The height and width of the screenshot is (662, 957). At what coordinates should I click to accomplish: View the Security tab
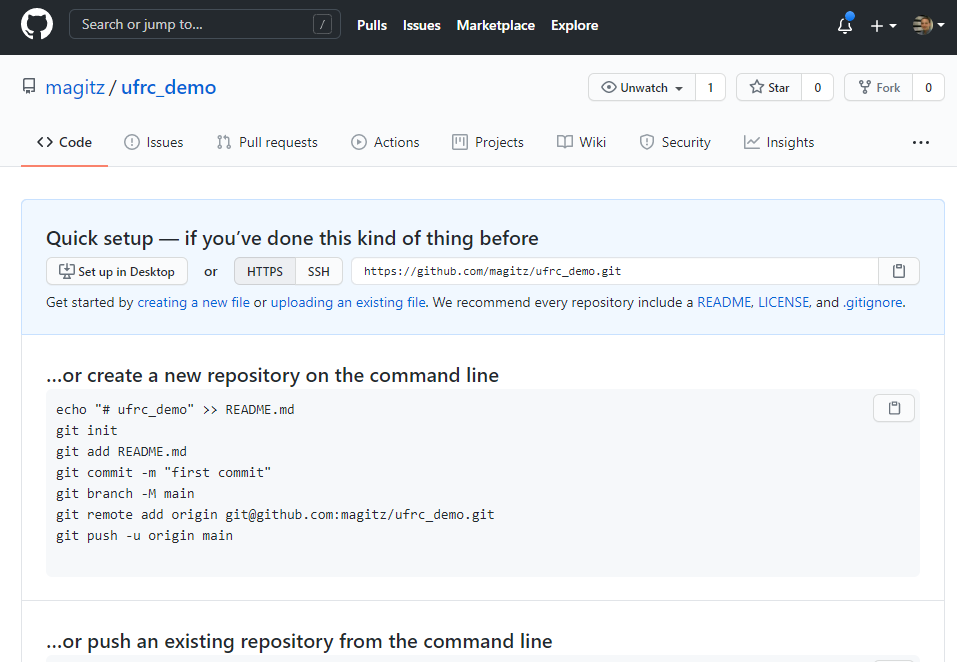click(x=675, y=142)
